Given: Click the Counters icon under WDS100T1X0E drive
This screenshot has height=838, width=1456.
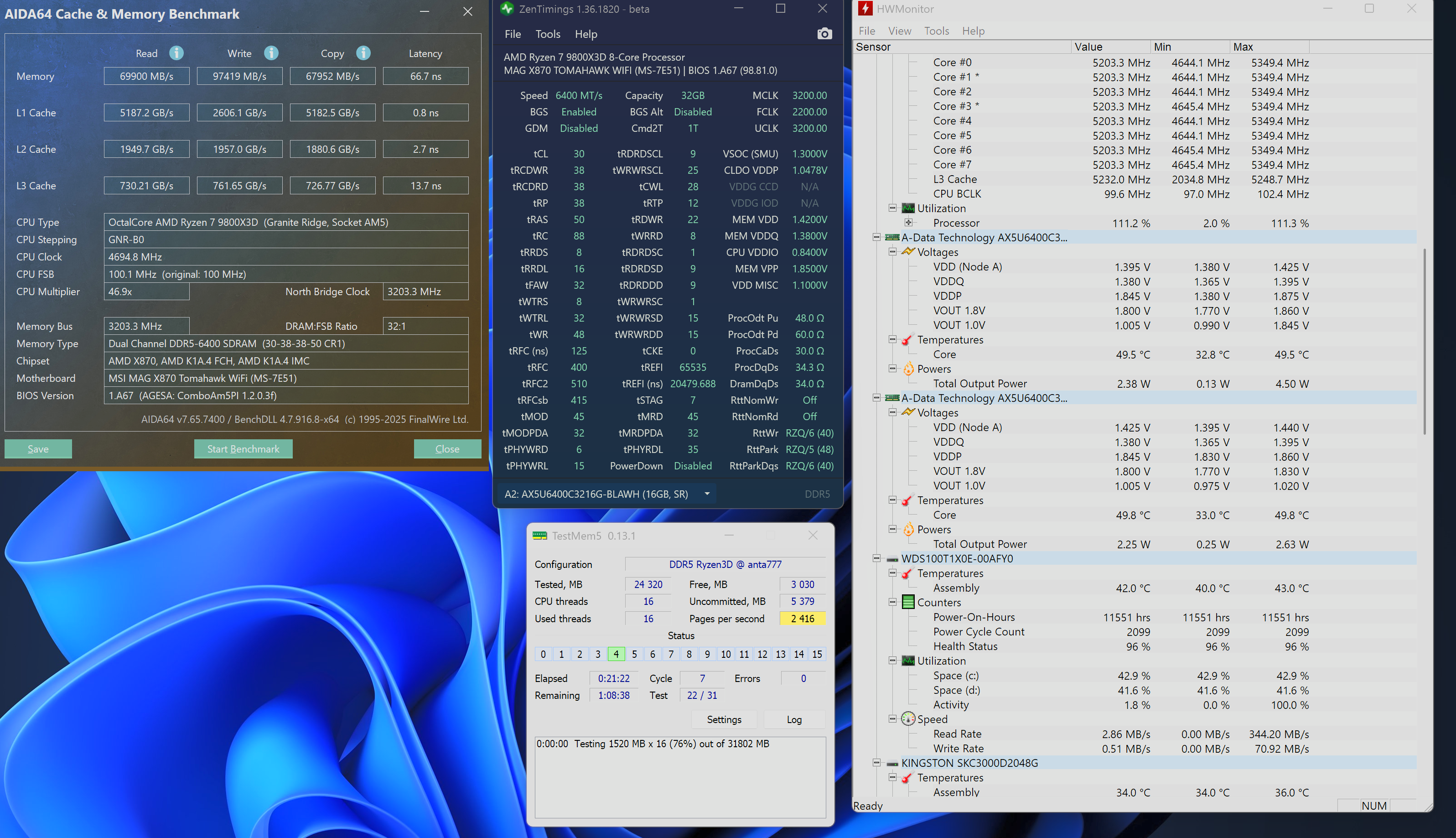Looking at the screenshot, I should (x=908, y=602).
